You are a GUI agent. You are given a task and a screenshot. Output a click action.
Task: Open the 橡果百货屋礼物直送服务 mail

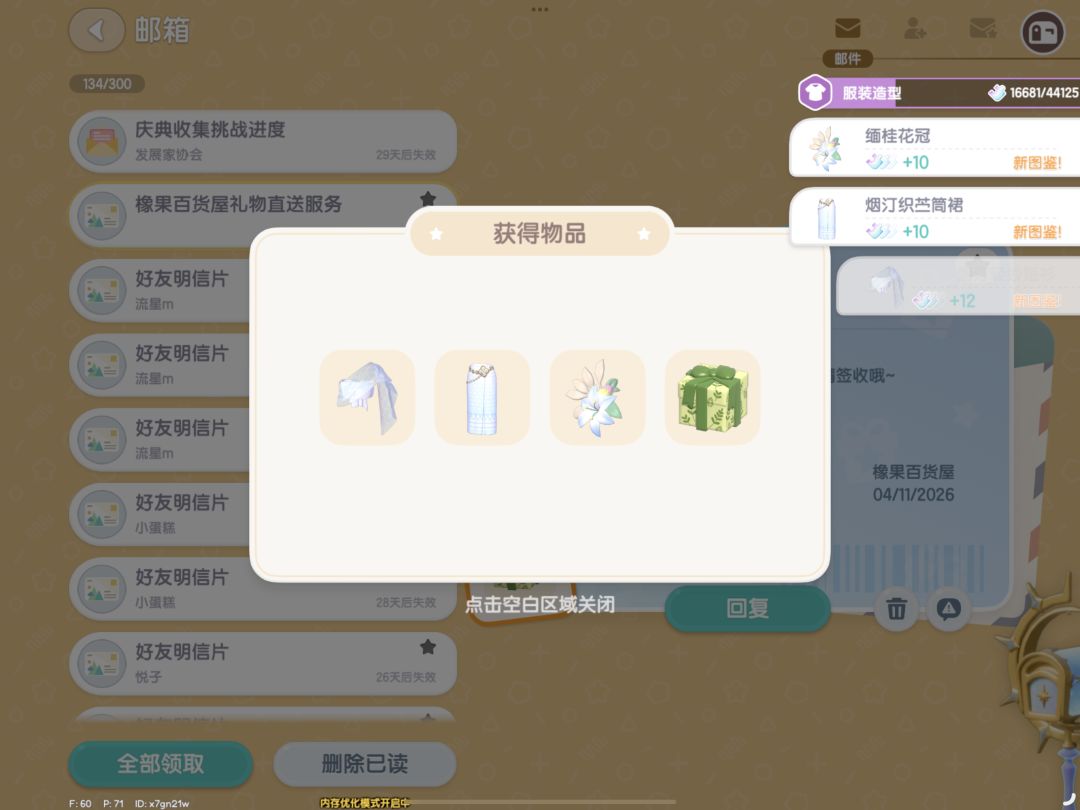[262, 216]
